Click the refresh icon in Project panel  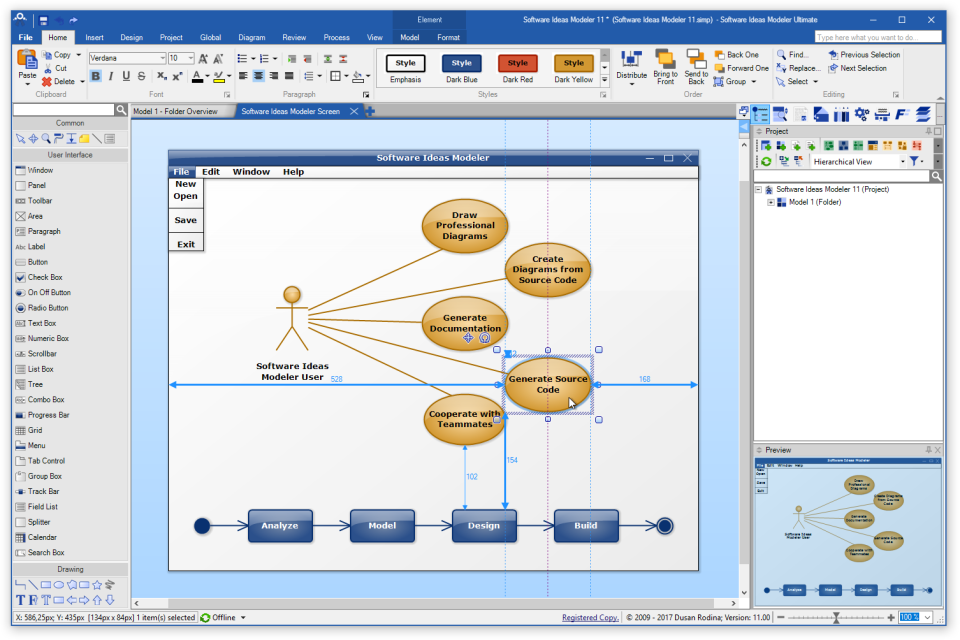click(766, 161)
